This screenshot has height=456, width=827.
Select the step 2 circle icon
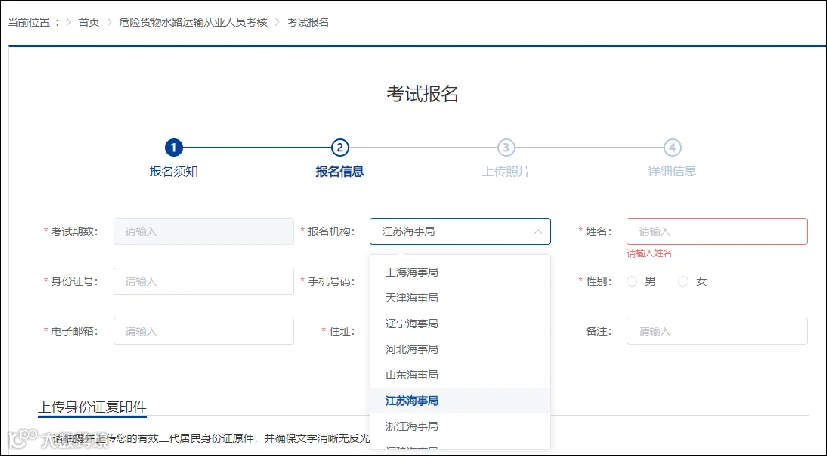[340, 148]
